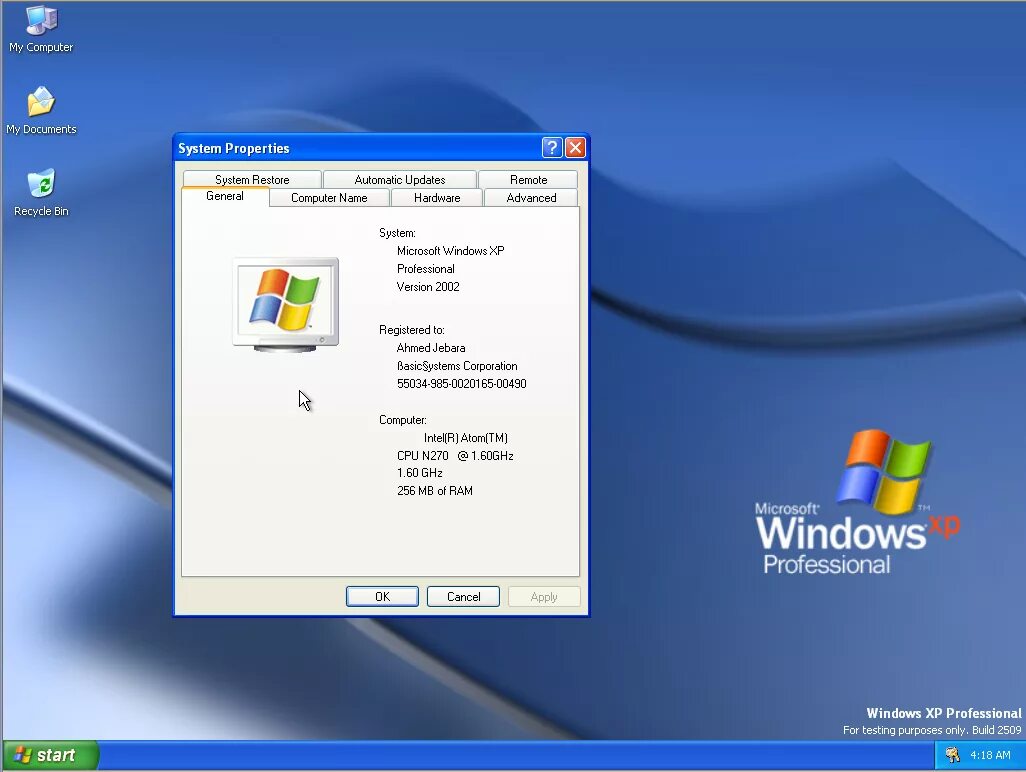Screen dimensions: 1026x772
Task: Select the Recycle Bin desktop icon
Action: tap(41, 193)
